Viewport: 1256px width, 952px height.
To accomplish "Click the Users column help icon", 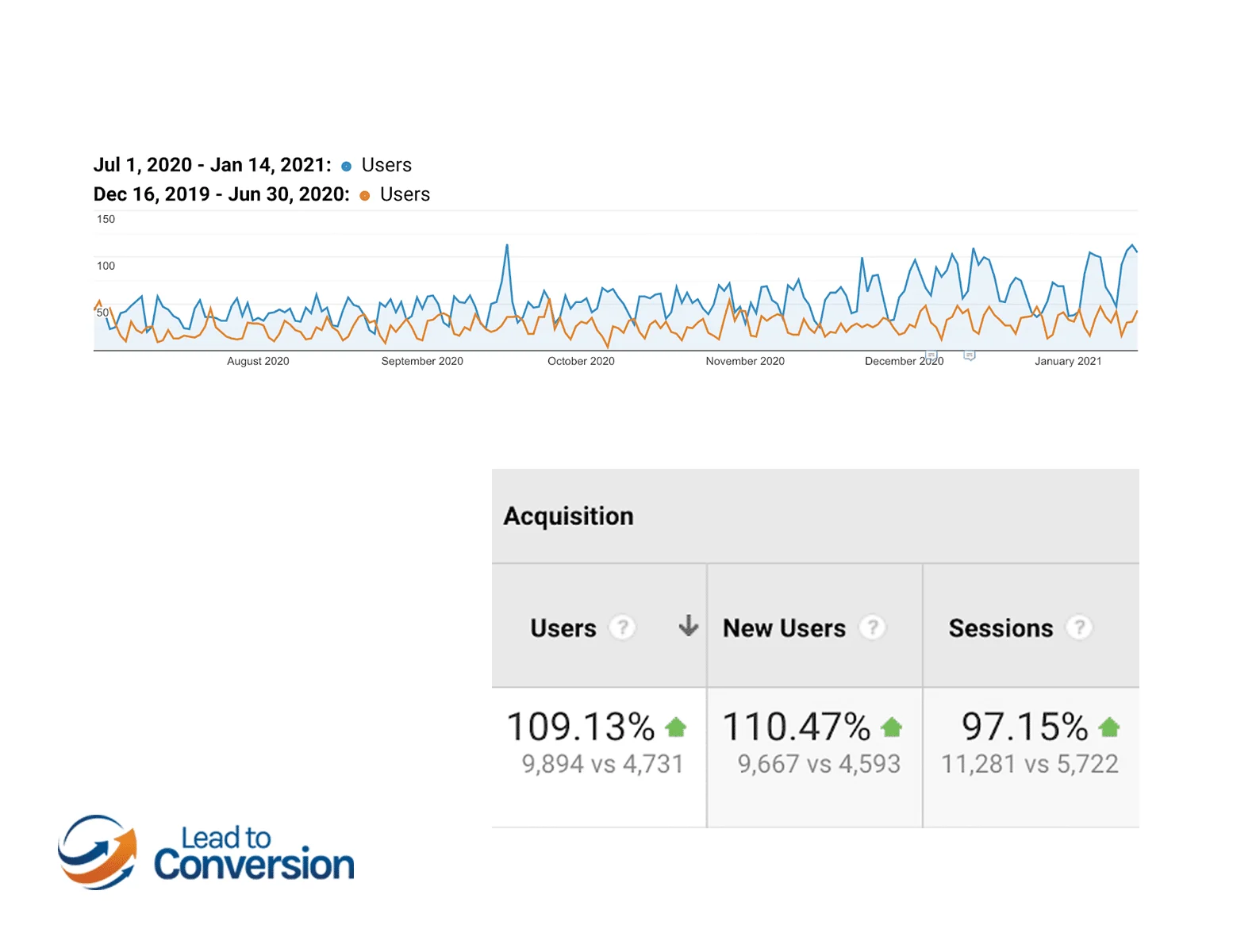I will (623, 628).
